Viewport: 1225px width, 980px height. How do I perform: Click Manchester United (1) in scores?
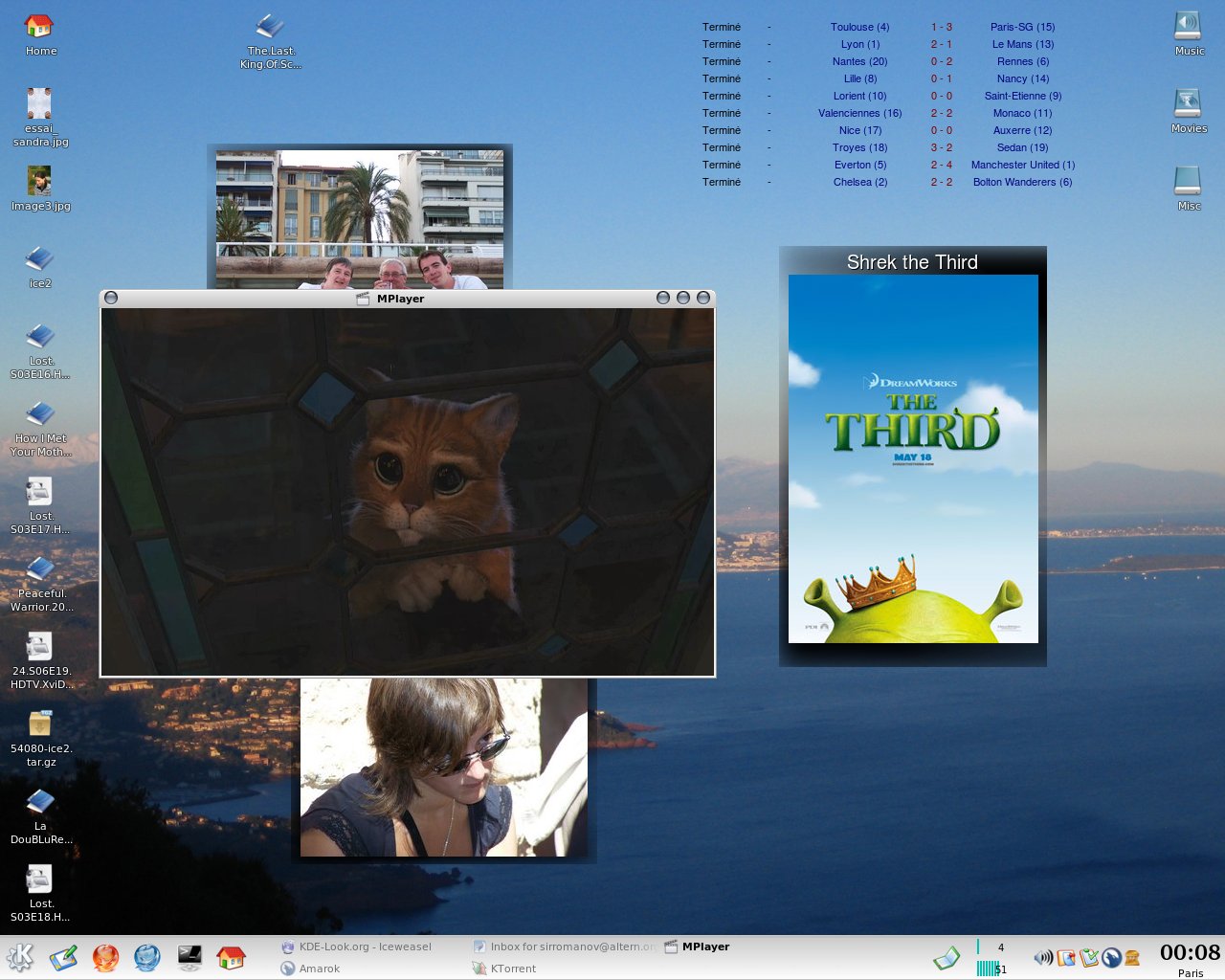coord(1022,165)
